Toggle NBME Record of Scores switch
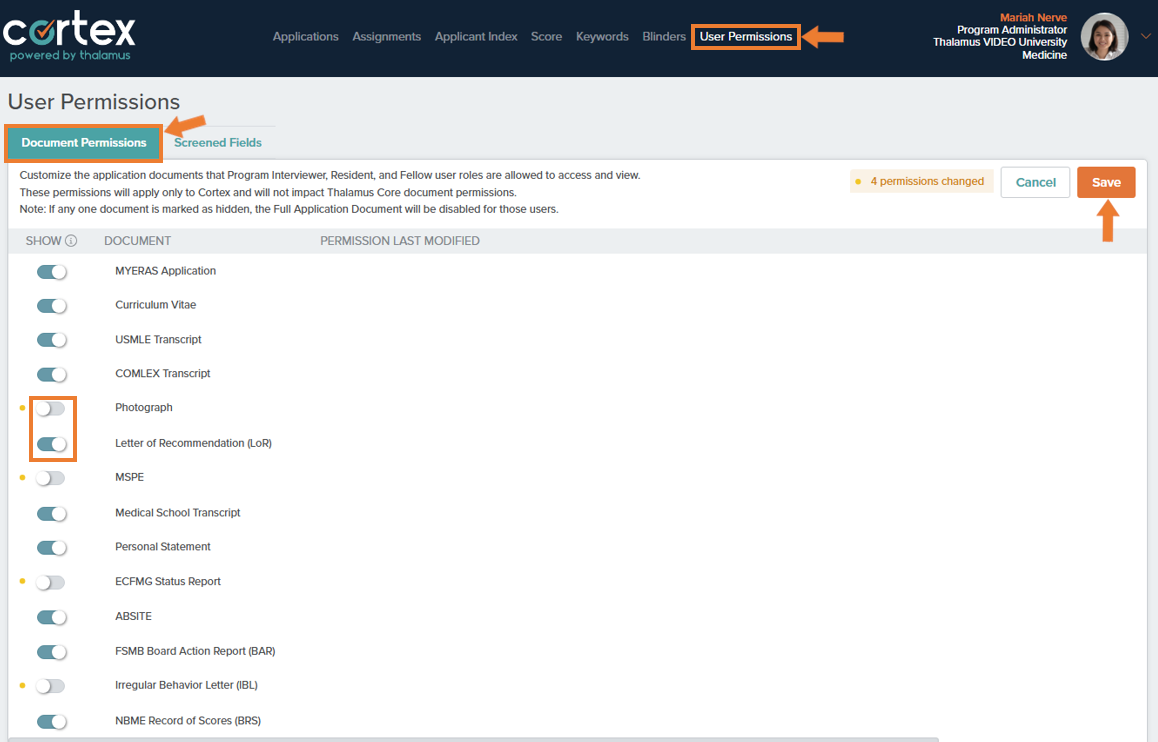This screenshot has height=742, width=1158. [x=52, y=721]
